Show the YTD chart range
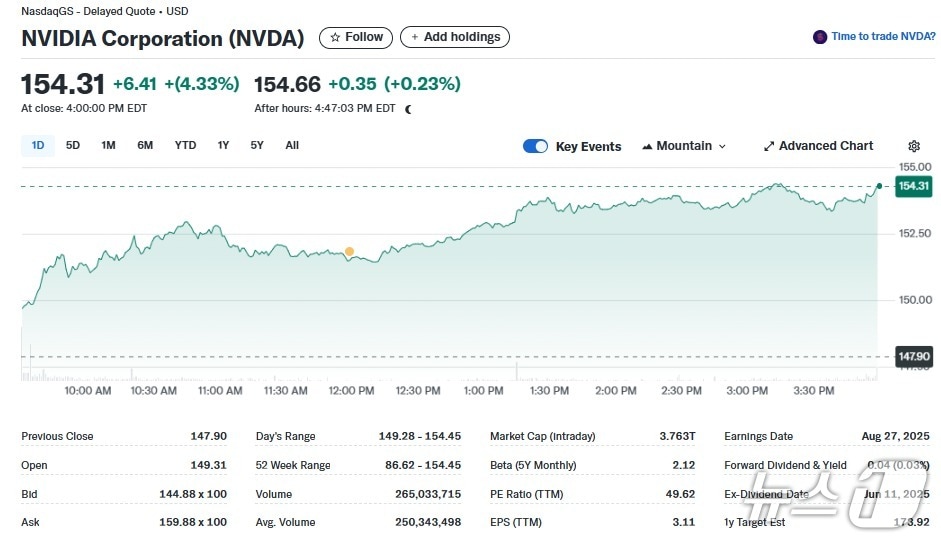Screen dimensions: 941x542 (185, 145)
